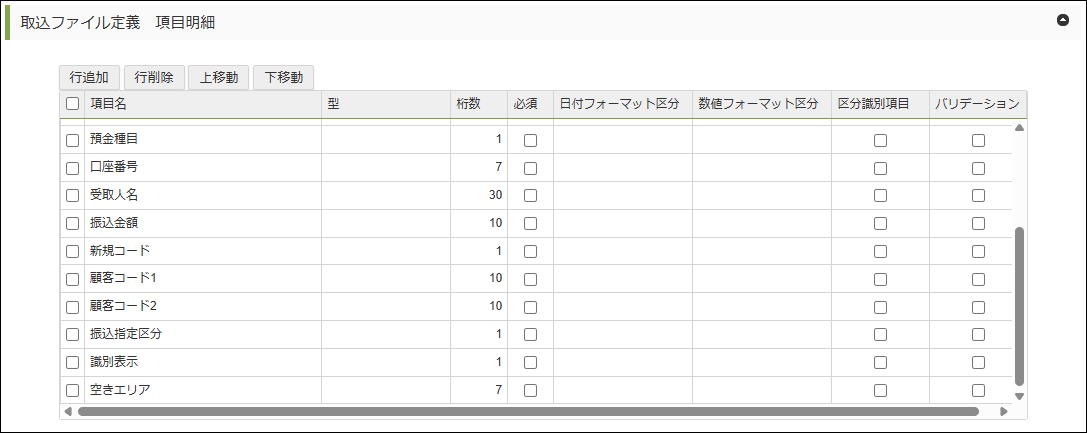The image size is (1087, 433).
Task: Click the 日付フォーマット区分 cell for 振込指定区分
Action: pyautogui.click(x=622, y=334)
